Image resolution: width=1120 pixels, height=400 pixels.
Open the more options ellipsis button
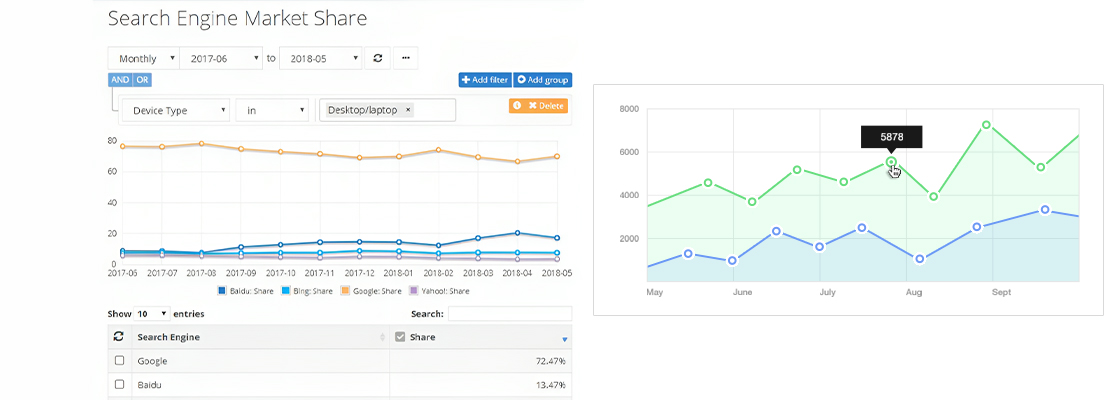[x=405, y=59]
